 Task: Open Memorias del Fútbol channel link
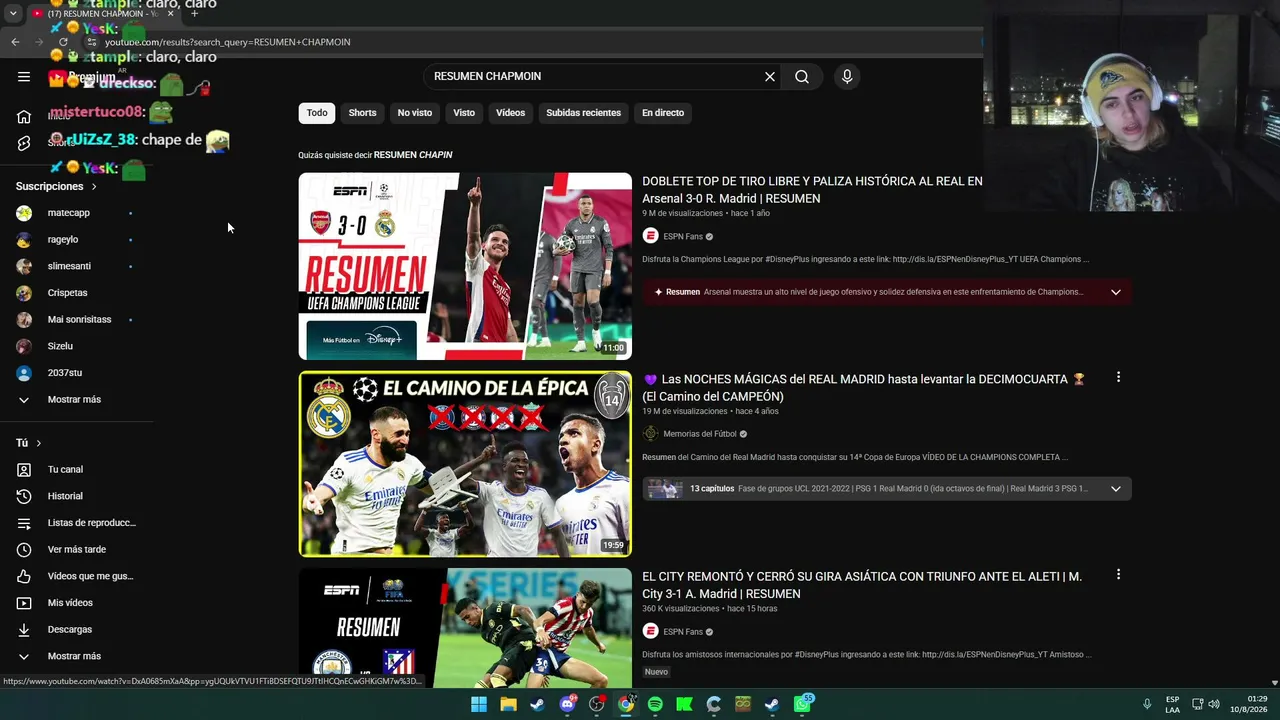coord(700,434)
